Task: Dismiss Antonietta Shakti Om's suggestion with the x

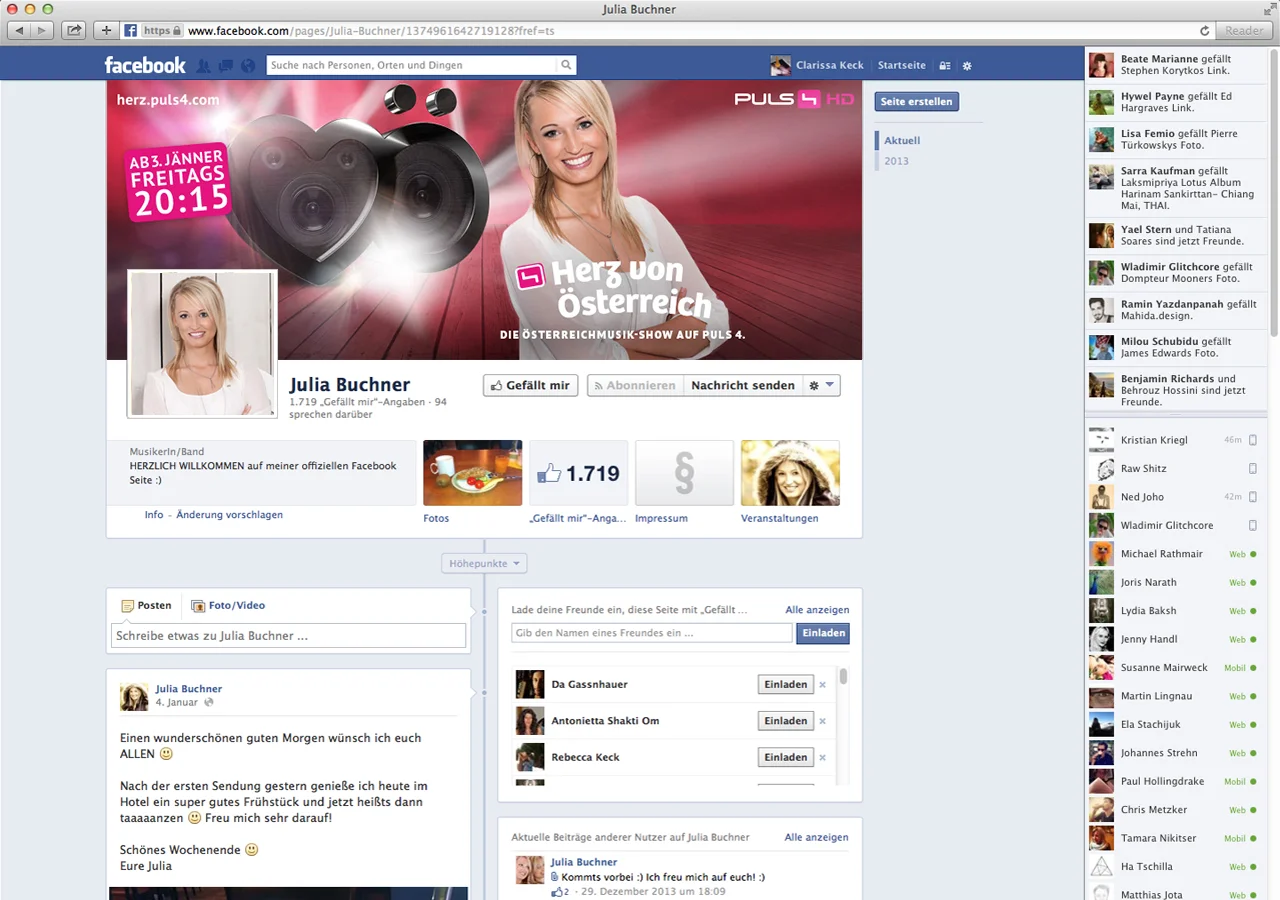Action: [823, 721]
